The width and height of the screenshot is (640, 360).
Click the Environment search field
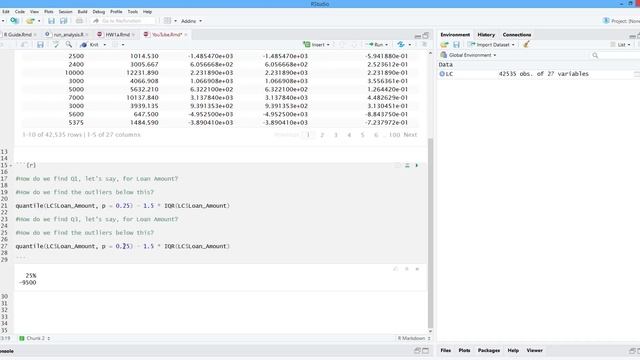(x=616, y=55)
